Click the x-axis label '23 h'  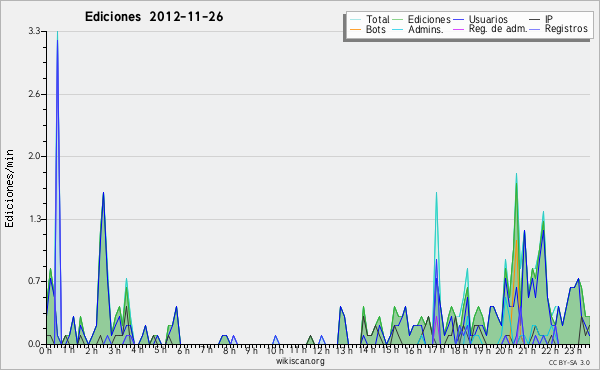(574, 350)
